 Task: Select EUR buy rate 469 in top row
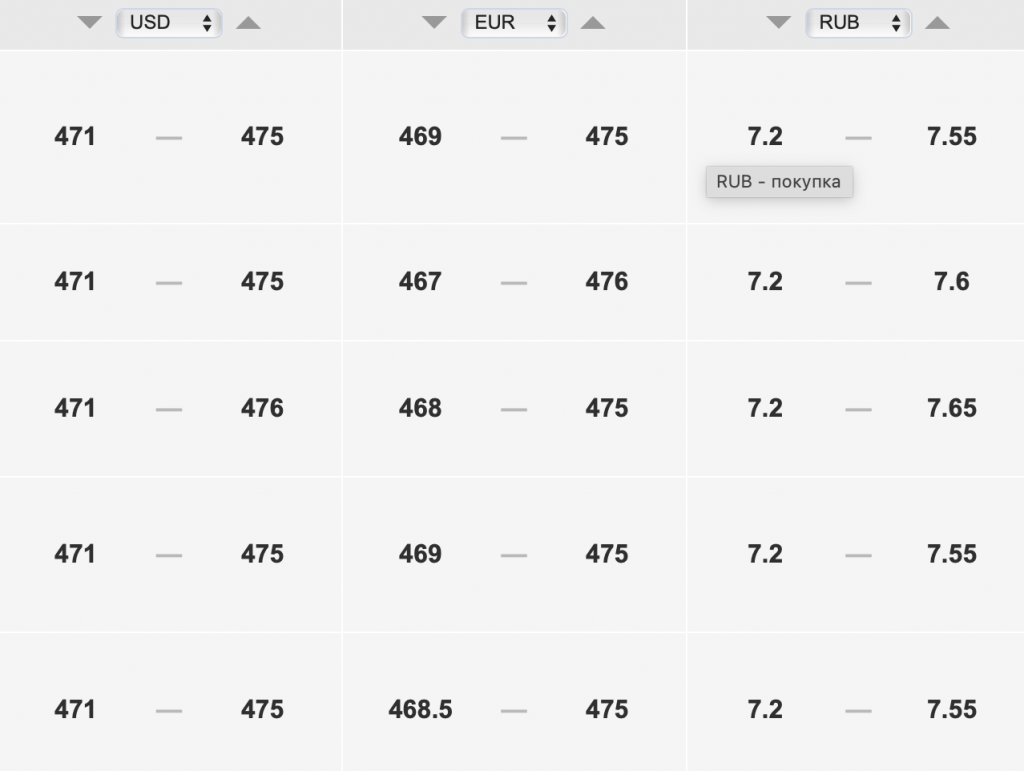[420, 137]
